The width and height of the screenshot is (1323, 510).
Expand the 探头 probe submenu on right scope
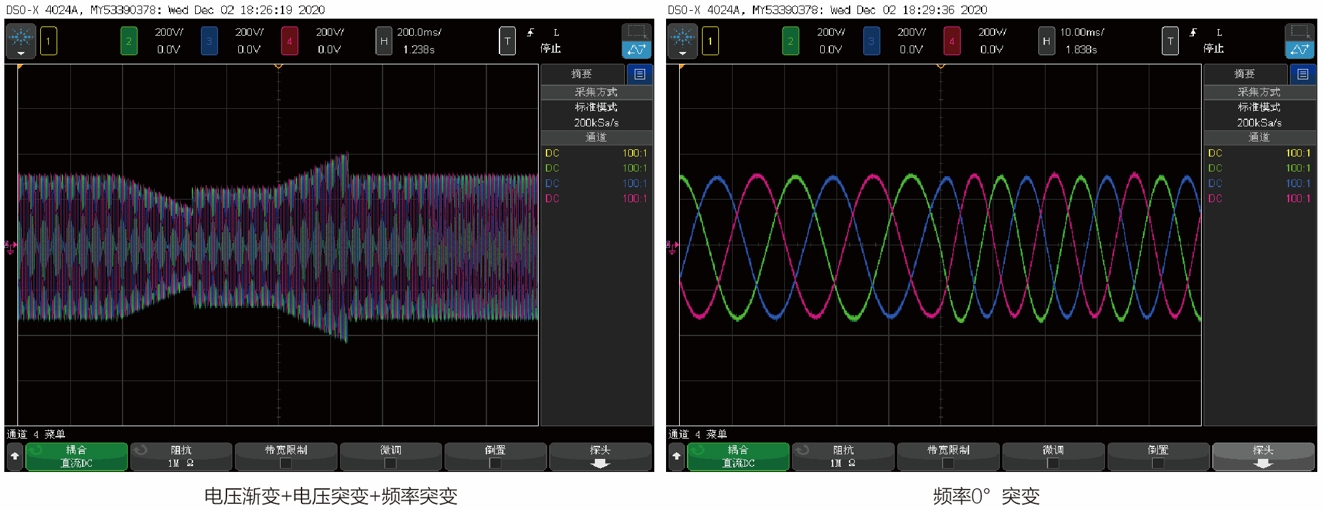pyautogui.click(x=1263, y=457)
